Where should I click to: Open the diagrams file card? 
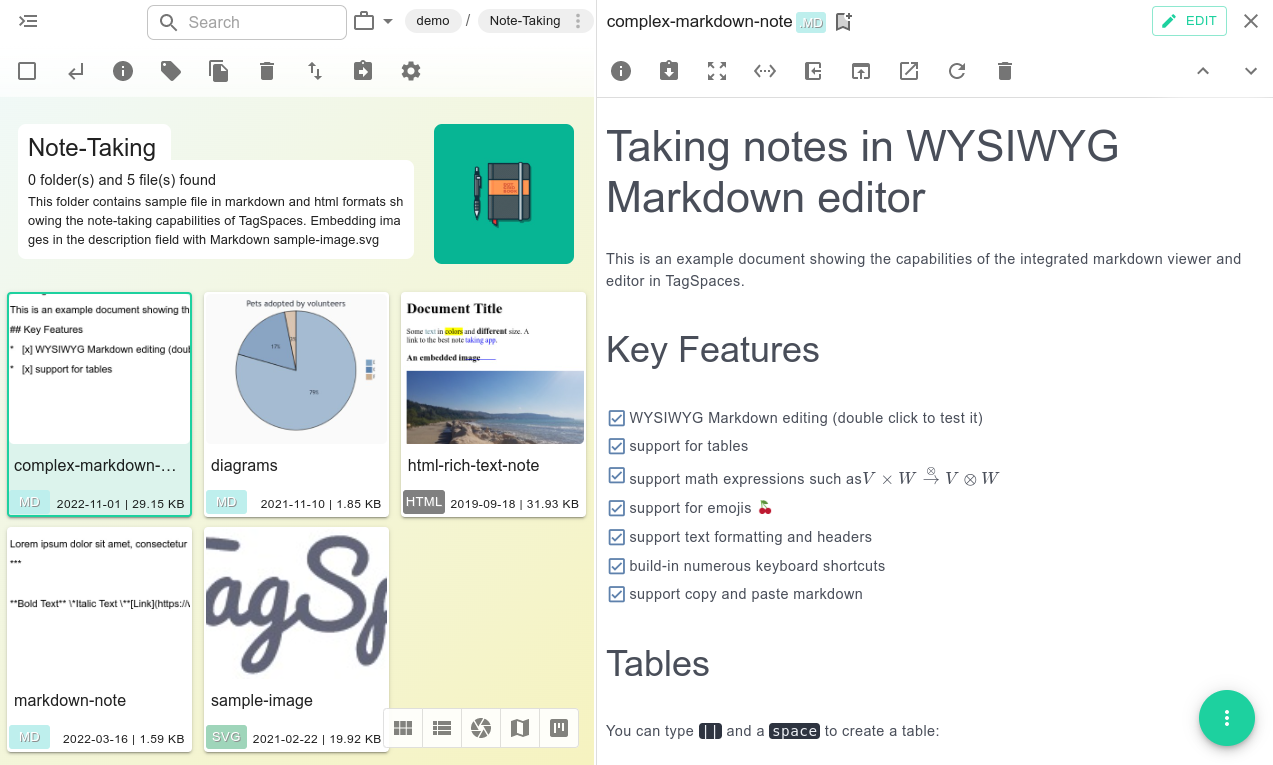tap(296, 404)
